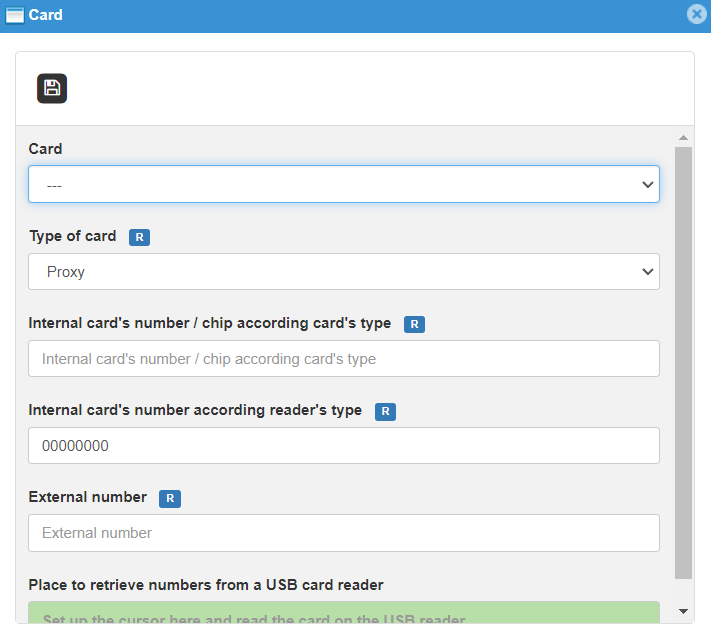This screenshot has height=634, width=711.
Task: Focus the Internal card's number / chip input field
Action: (343, 358)
